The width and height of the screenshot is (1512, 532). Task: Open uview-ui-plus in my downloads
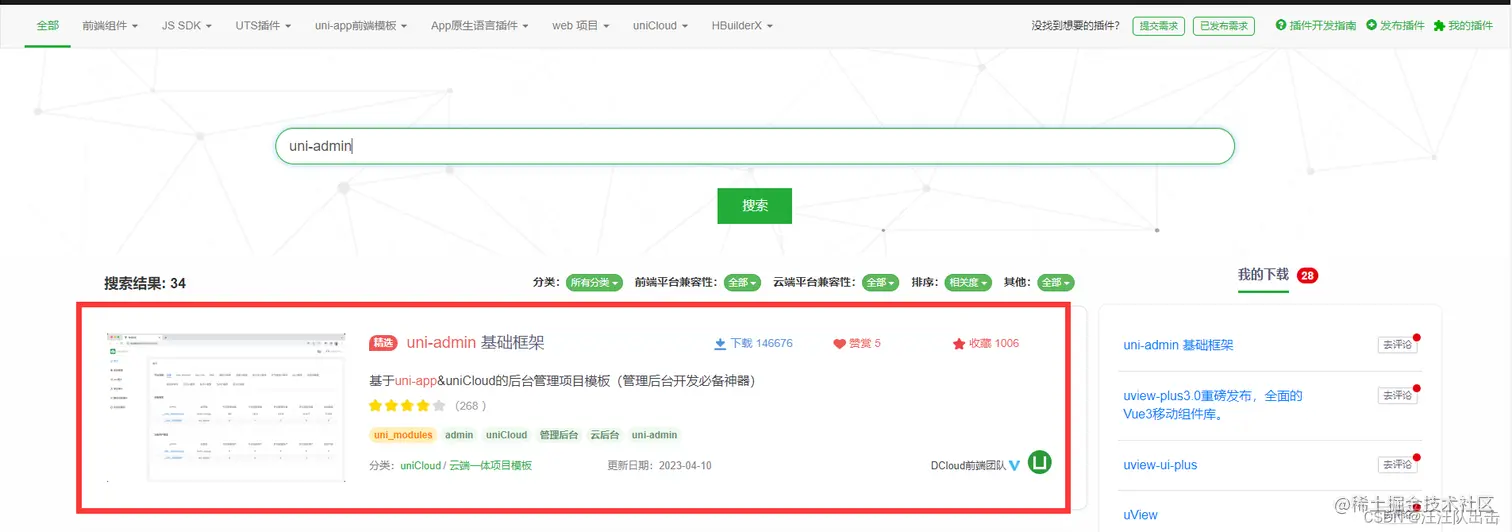1160,465
